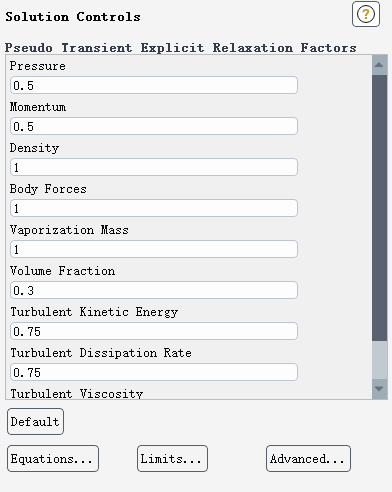The image size is (392, 492).
Task: Click the Solution Controls title
Action: 73,17
